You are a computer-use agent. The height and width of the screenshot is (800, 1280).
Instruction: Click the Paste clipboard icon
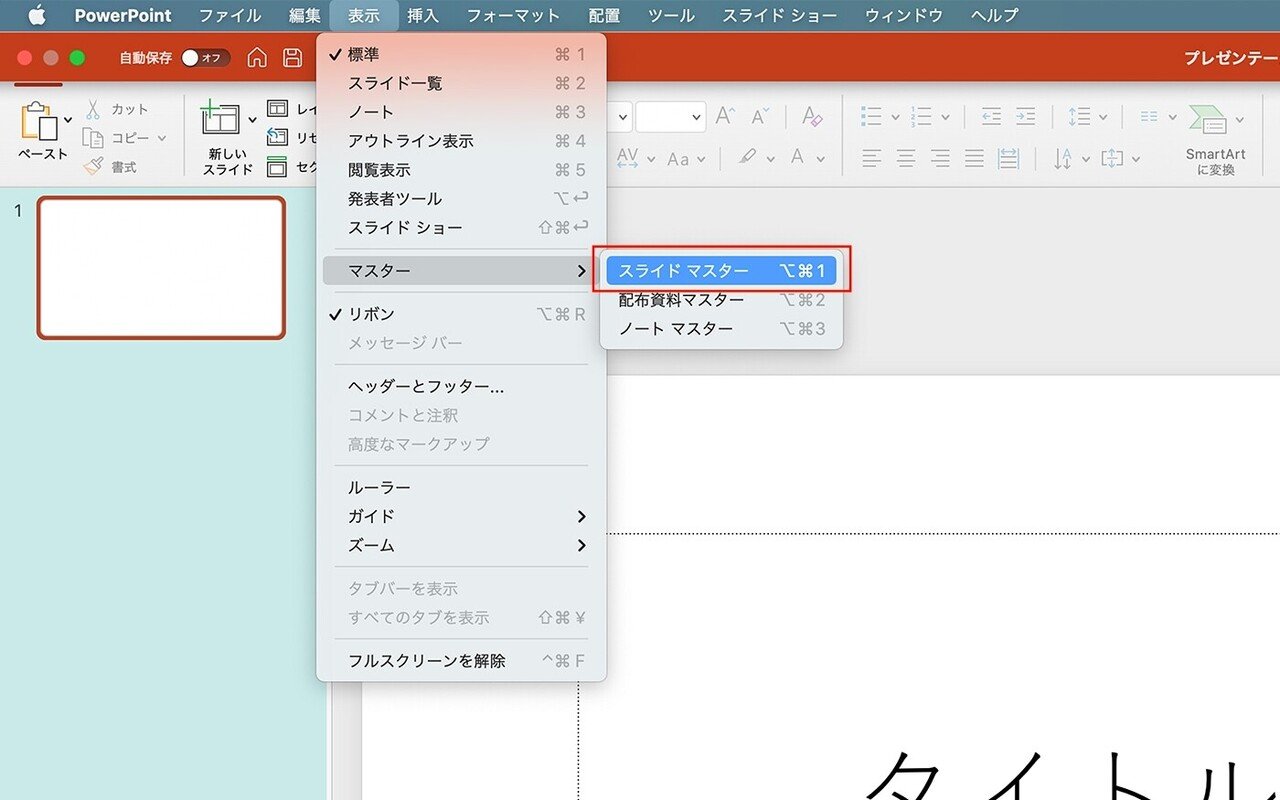[40, 123]
